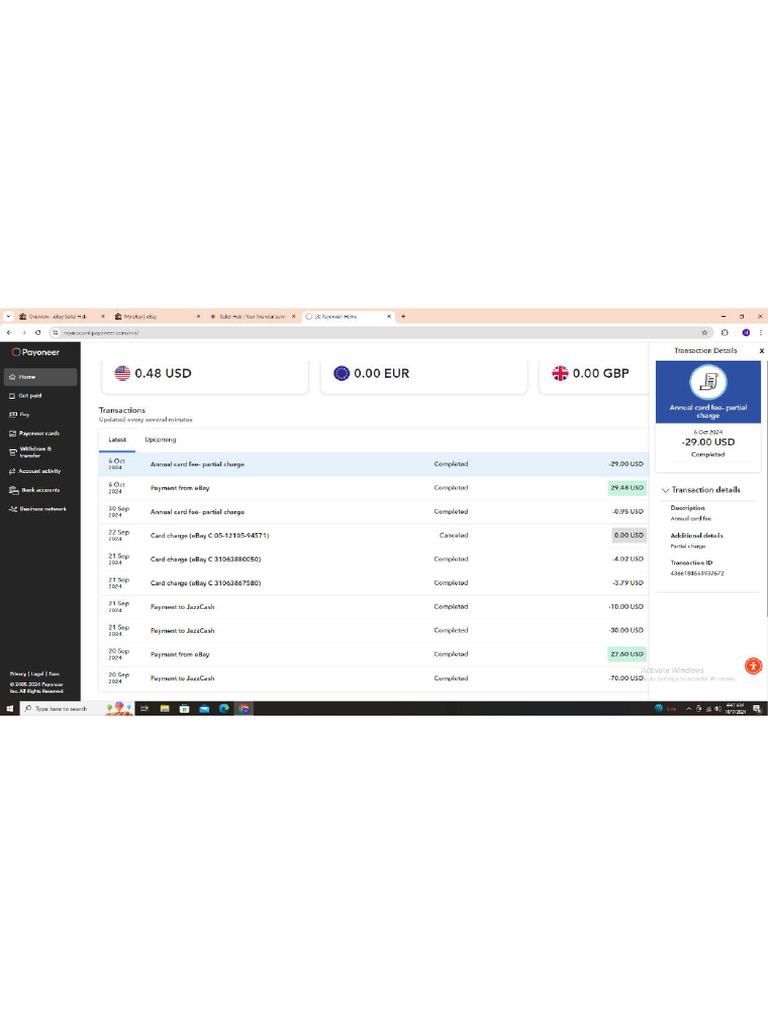Click the 0.00 EUR balance card
This screenshot has height=1024, width=768.
[x=424, y=374]
